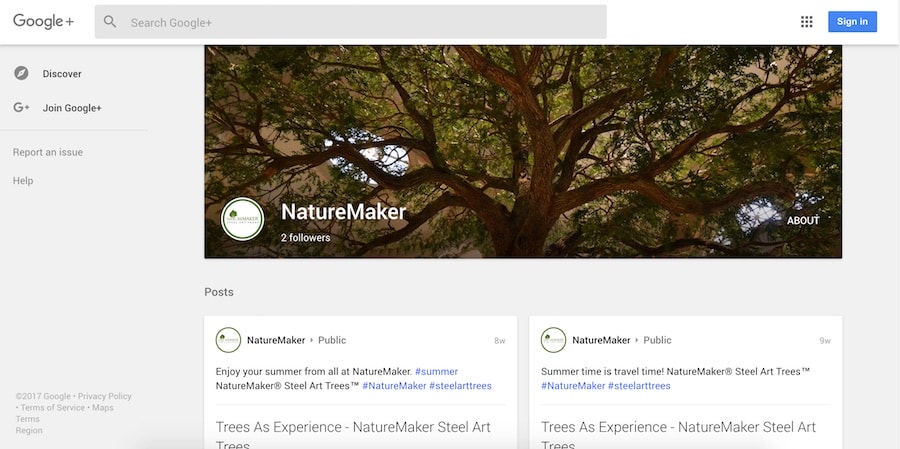Click the NatureMaker profile avatar on banner
Image resolution: width=900 pixels, height=449 pixels.
(242, 219)
